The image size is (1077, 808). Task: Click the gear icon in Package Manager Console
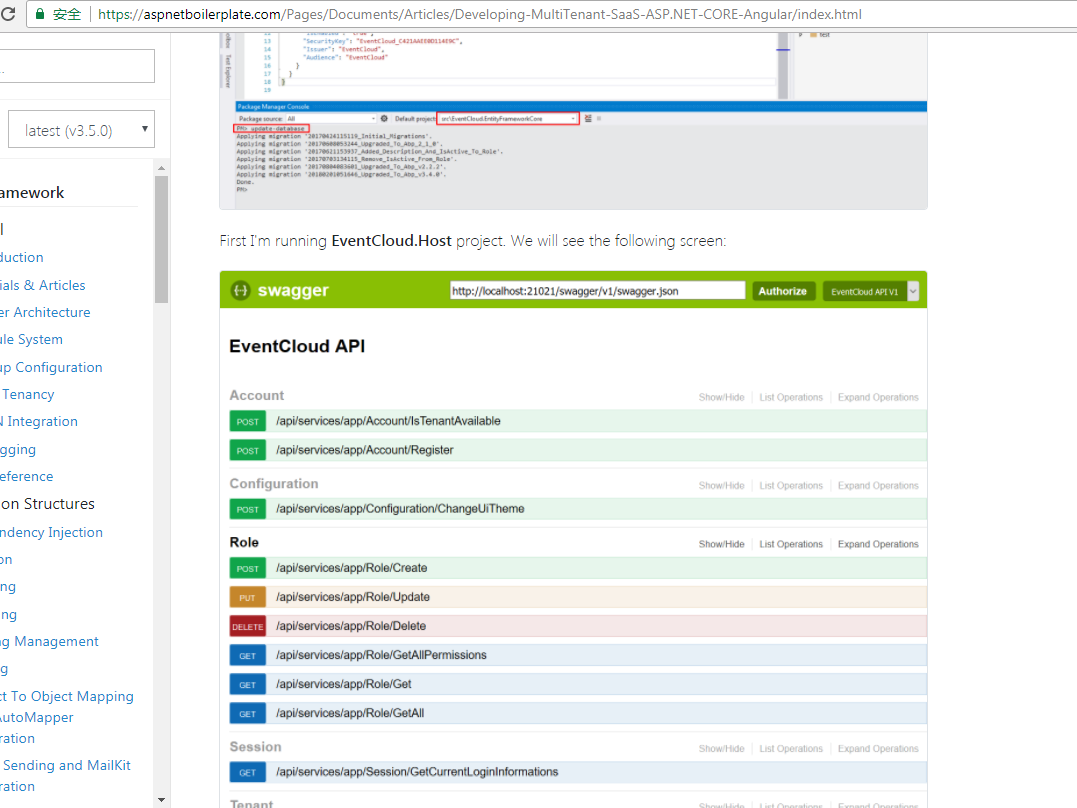(384, 117)
